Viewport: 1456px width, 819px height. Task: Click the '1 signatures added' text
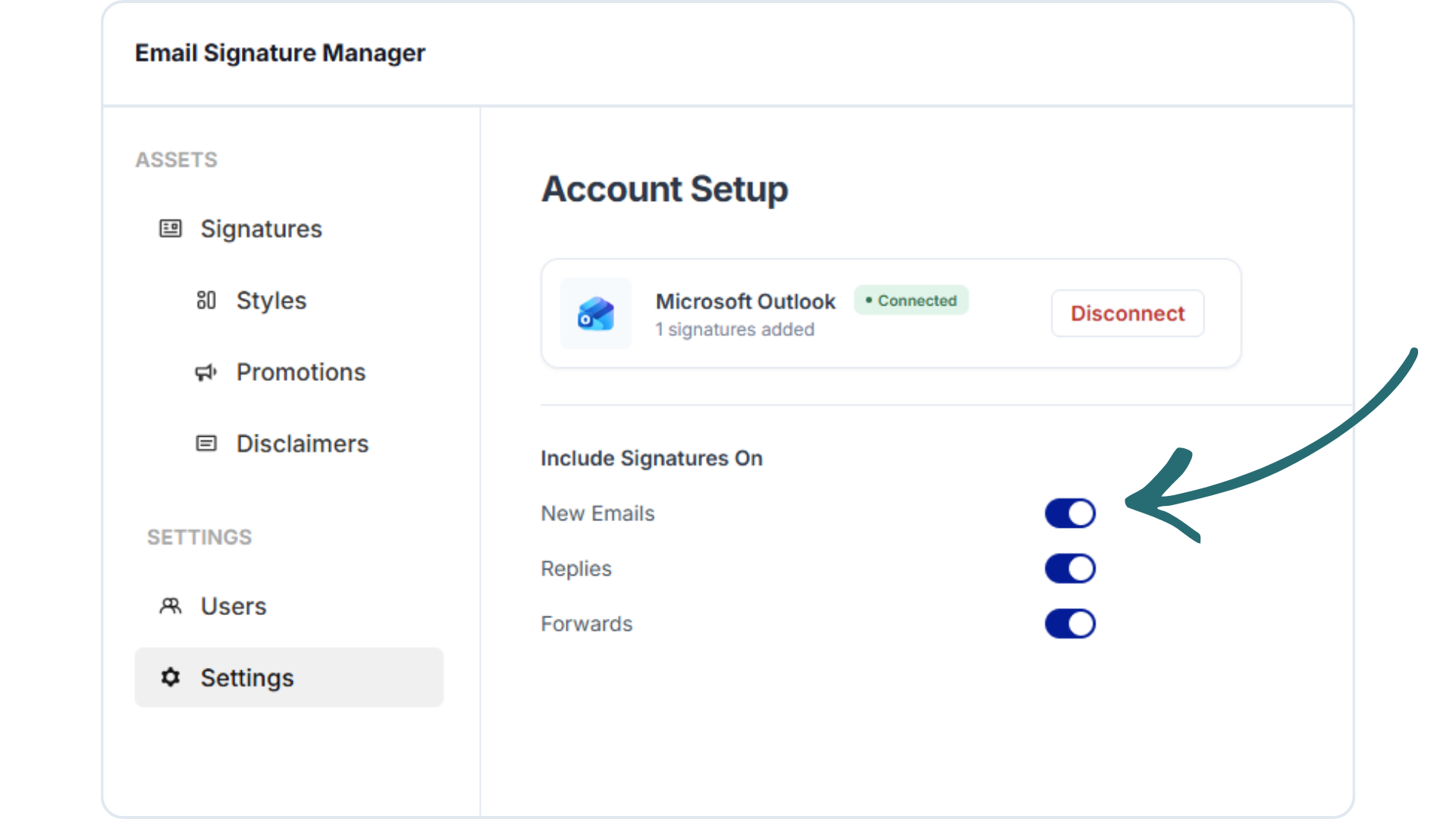[x=735, y=330]
